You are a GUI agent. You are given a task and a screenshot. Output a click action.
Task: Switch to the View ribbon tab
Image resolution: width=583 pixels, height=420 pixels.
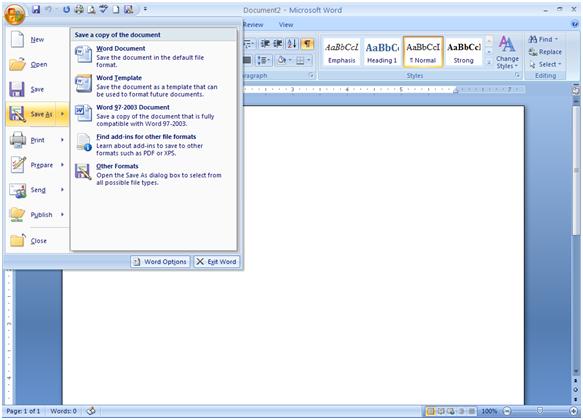click(286, 25)
